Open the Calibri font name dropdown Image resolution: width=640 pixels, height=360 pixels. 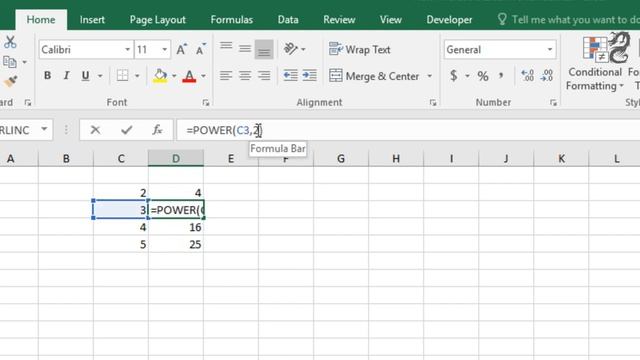[x=127, y=50]
